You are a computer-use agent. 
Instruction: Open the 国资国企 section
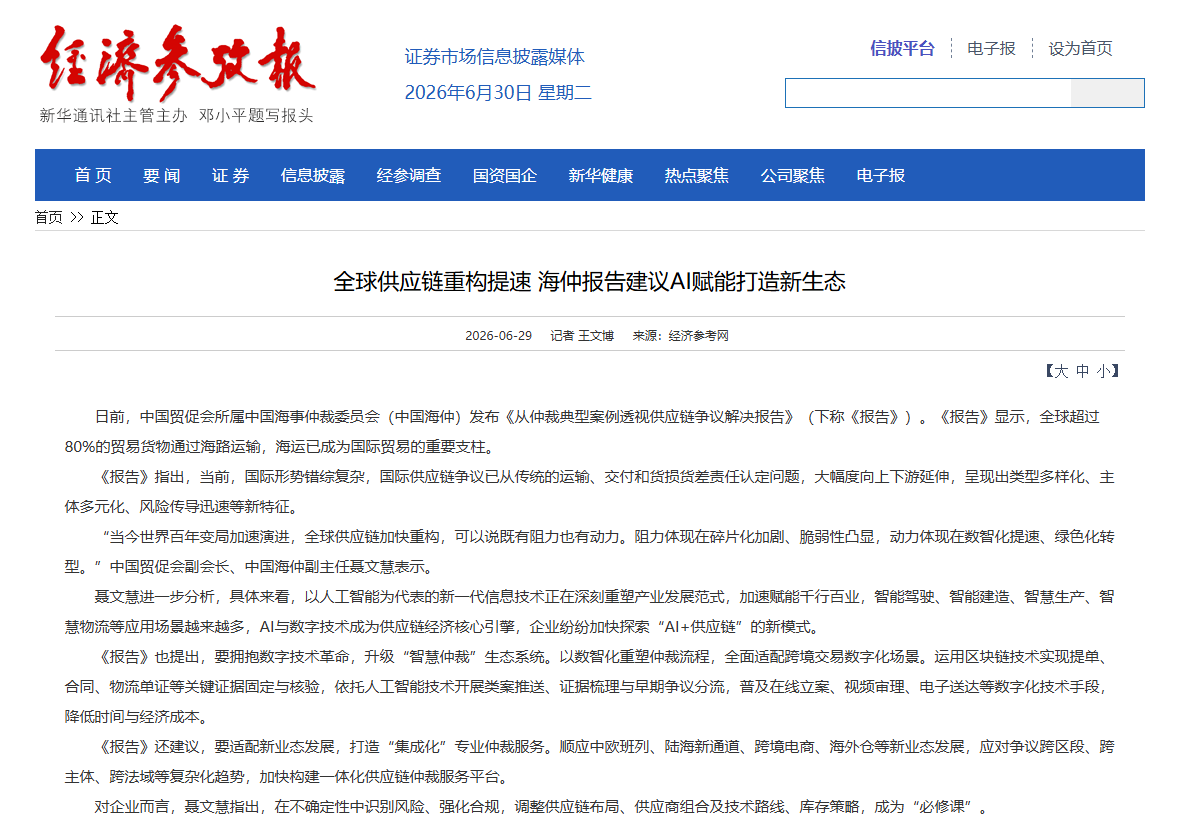click(x=504, y=176)
